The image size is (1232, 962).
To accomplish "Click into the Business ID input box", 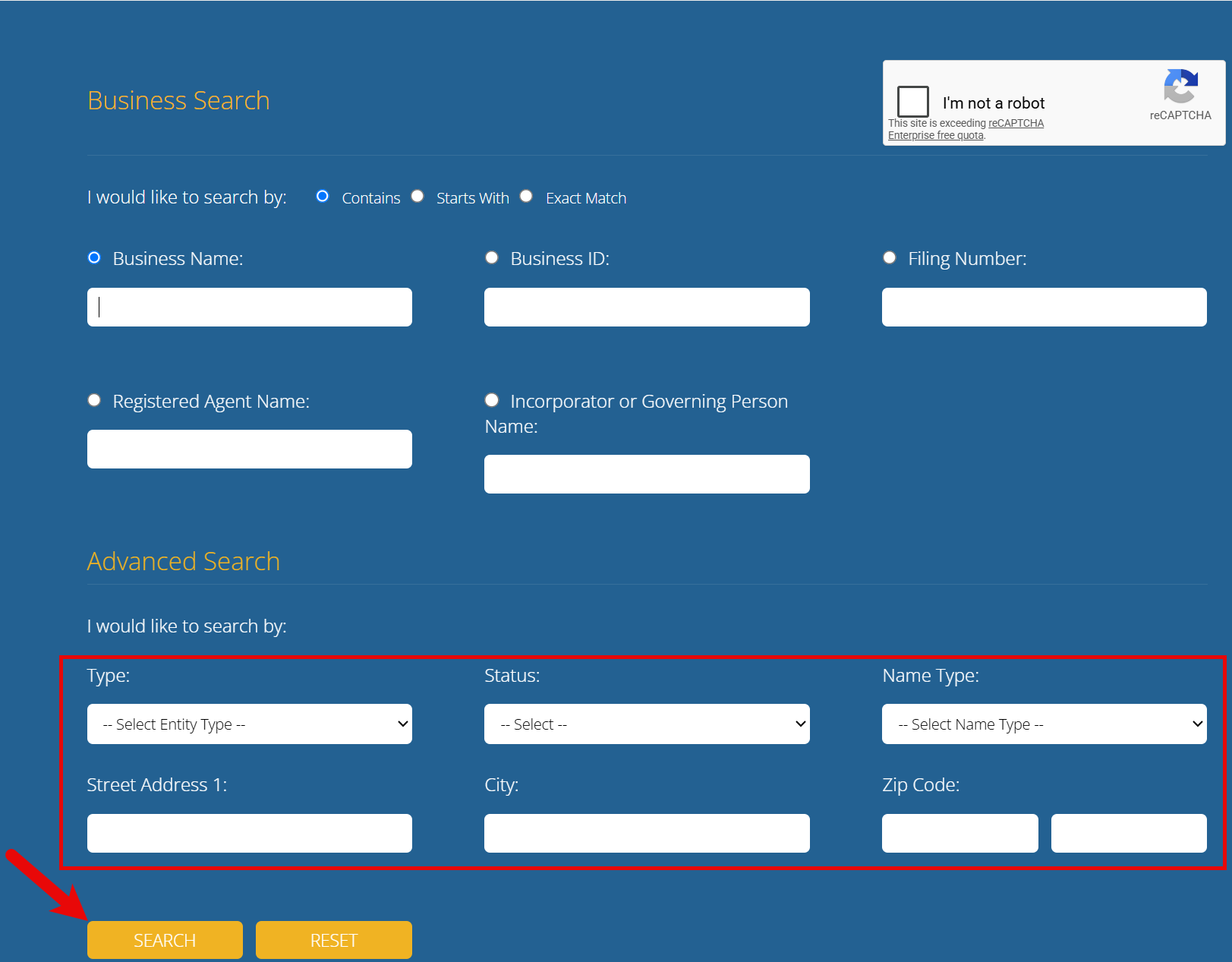I will [647, 307].
